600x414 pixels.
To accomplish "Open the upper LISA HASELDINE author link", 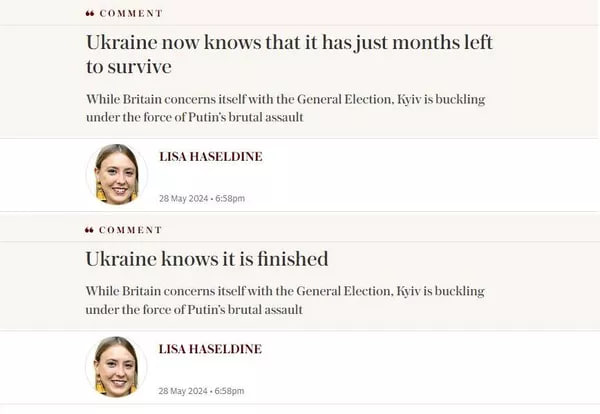I will 211,156.
